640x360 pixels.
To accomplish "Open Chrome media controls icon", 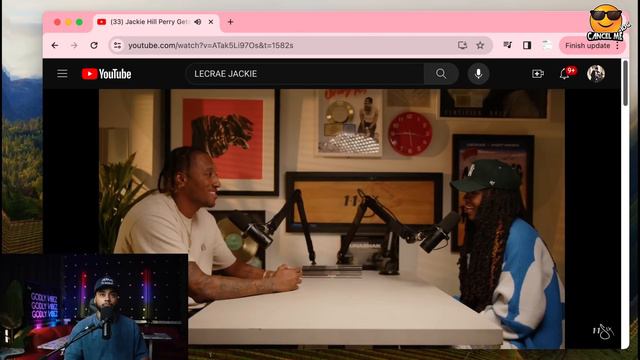I will click(x=507, y=45).
